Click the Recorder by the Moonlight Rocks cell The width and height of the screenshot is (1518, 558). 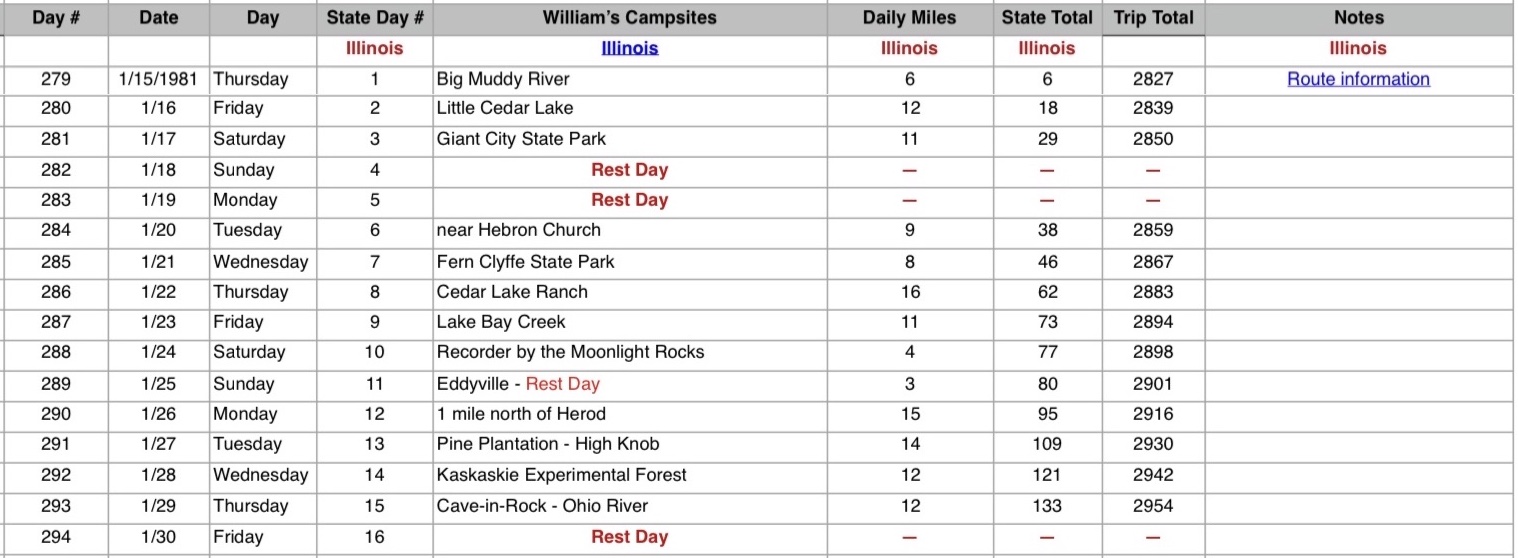coord(630,352)
